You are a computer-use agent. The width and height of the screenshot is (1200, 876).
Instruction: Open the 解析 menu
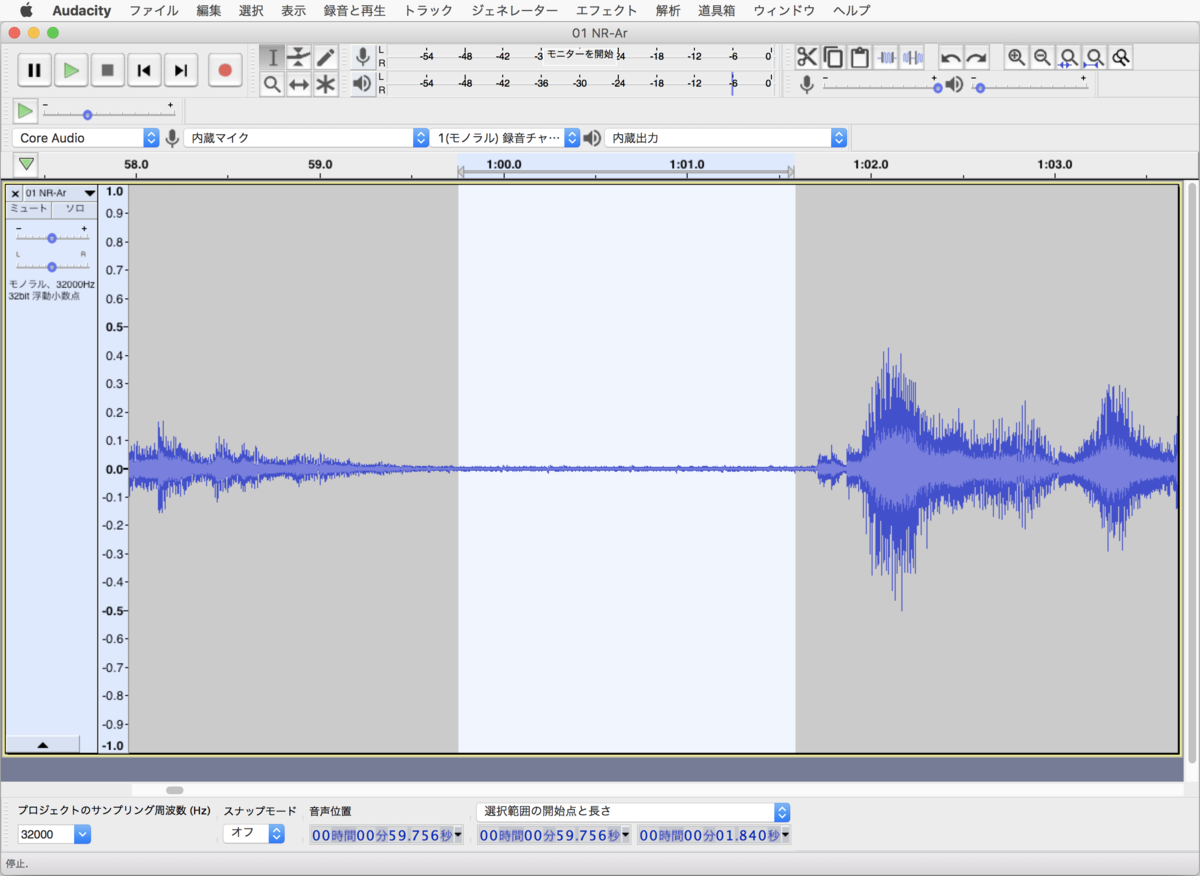point(668,11)
